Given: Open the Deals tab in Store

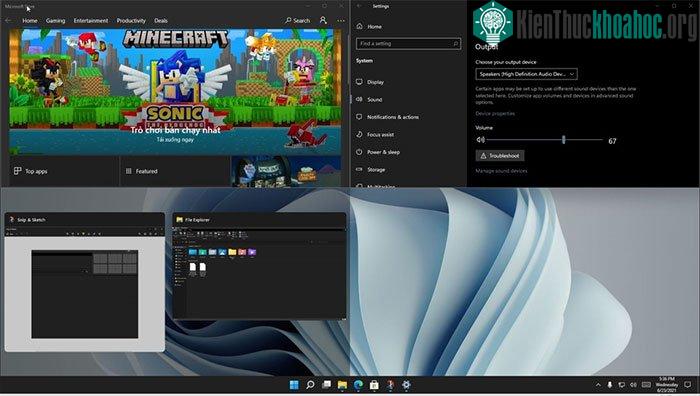Looking at the screenshot, I should tap(161, 21).
